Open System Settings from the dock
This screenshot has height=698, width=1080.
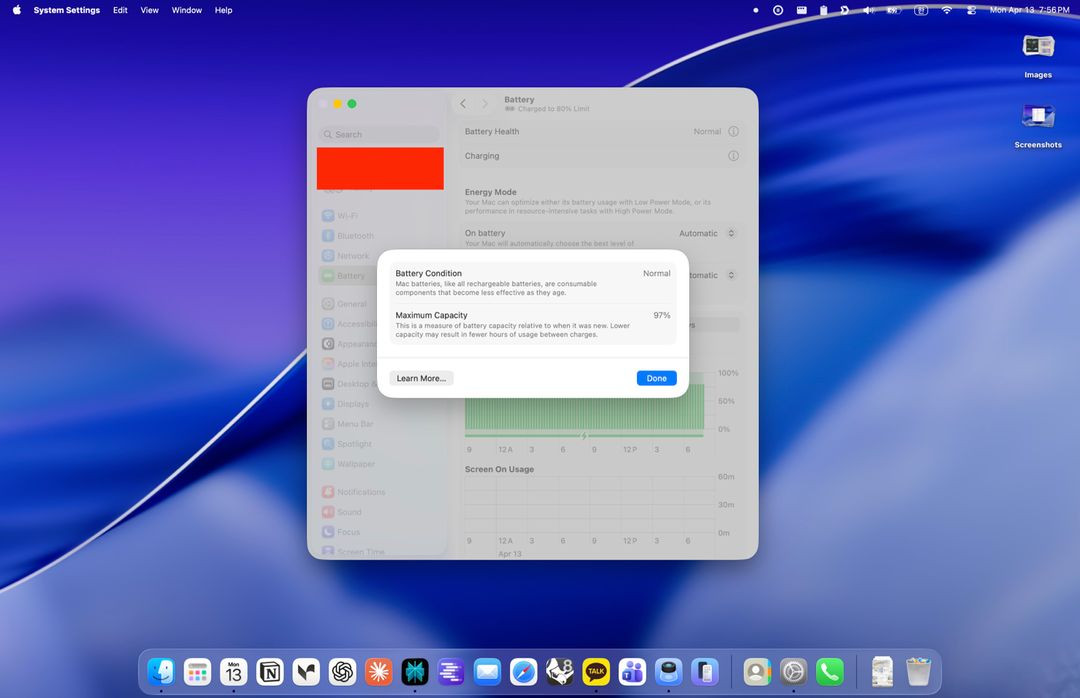pos(793,672)
